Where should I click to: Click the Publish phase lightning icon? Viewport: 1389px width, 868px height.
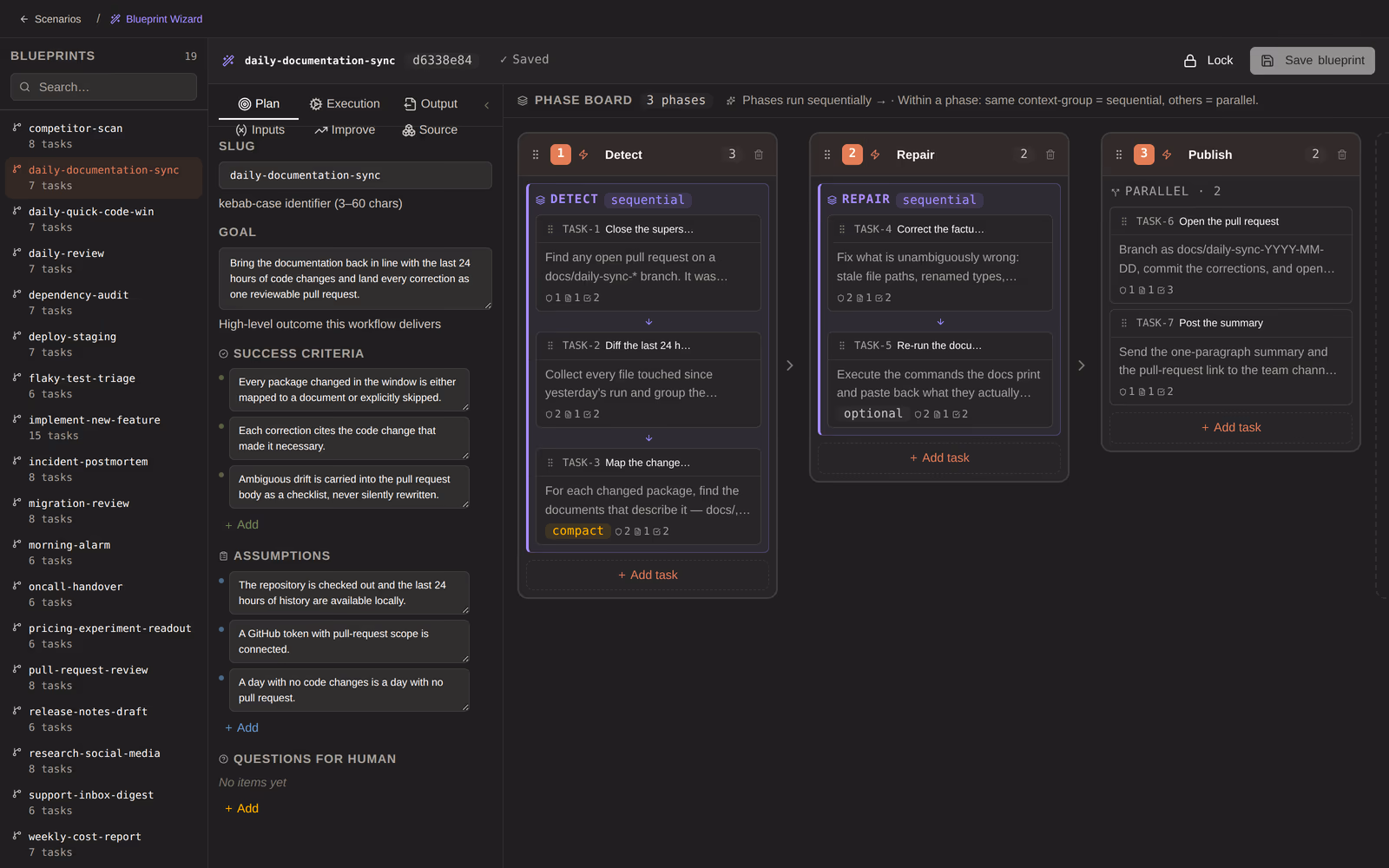1167,155
